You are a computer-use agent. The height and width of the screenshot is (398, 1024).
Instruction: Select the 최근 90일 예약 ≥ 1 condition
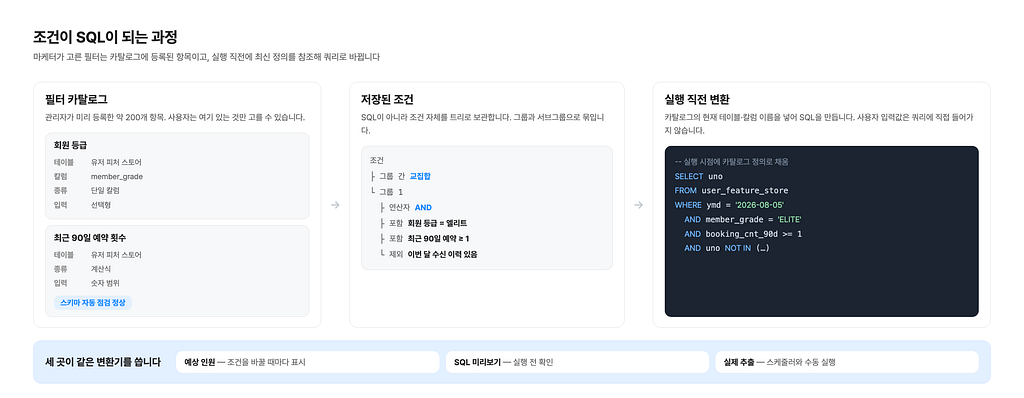coord(438,239)
